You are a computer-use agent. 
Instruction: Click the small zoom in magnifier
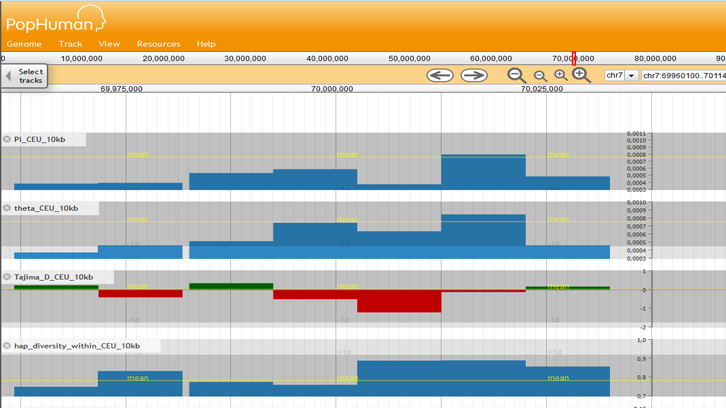pyautogui.click(x=560, y=76)
